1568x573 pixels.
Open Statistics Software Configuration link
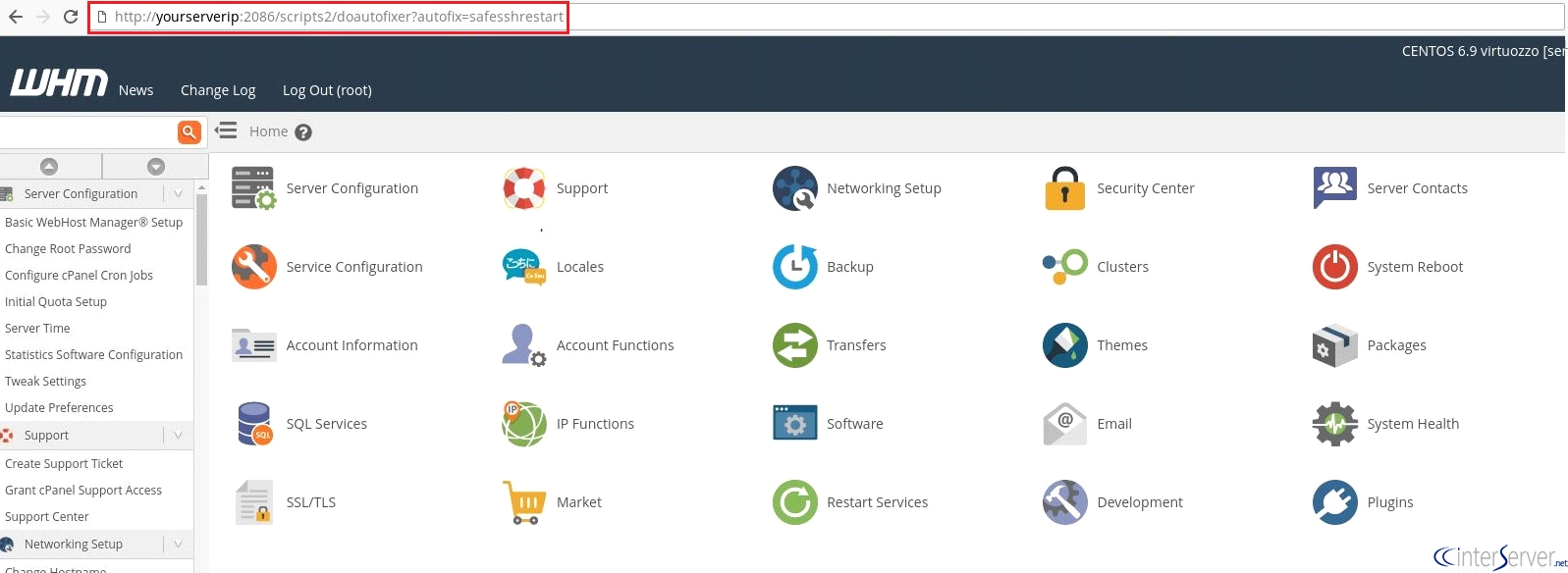point(94,355)
